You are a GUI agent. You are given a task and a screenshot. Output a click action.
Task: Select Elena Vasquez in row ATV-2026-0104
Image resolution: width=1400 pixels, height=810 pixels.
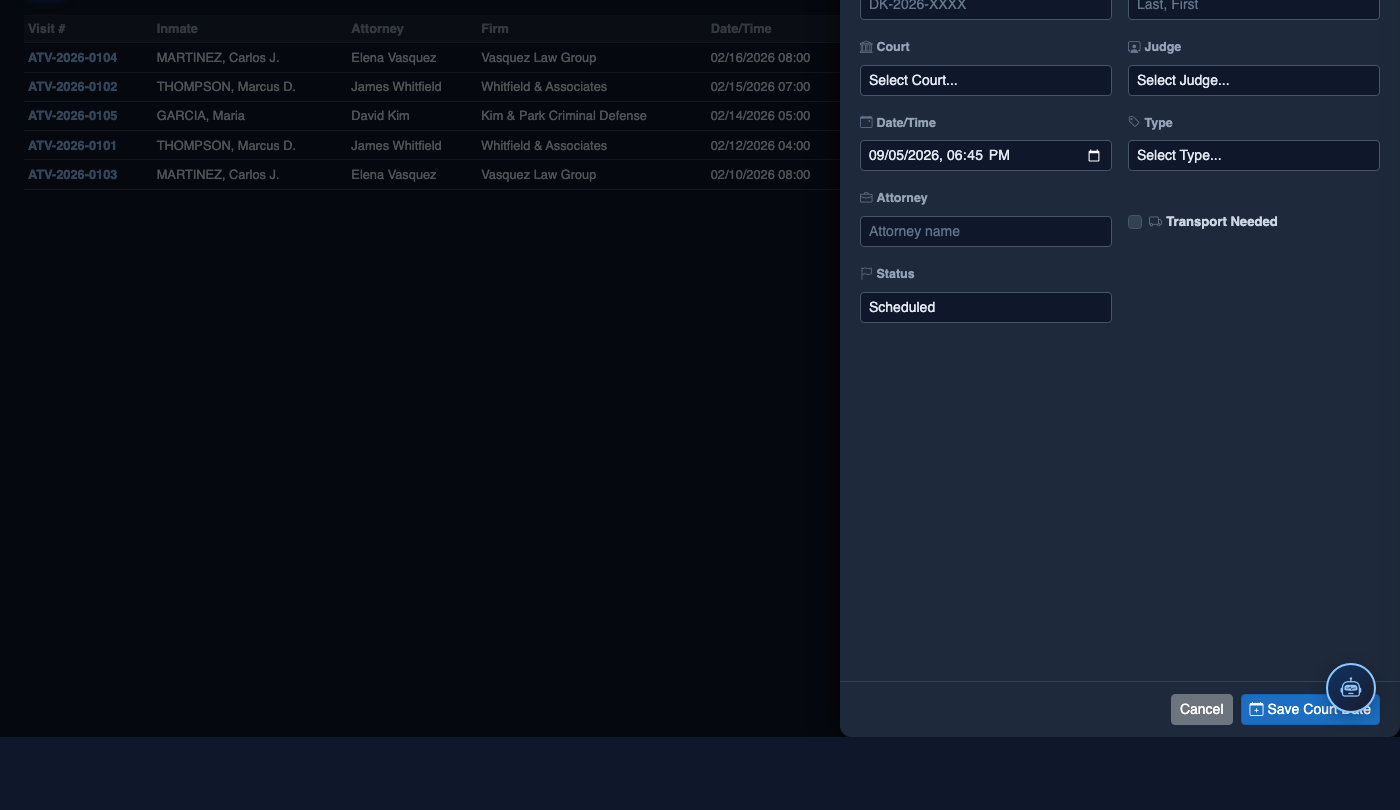pyautogui.click(x=394, y=58)
